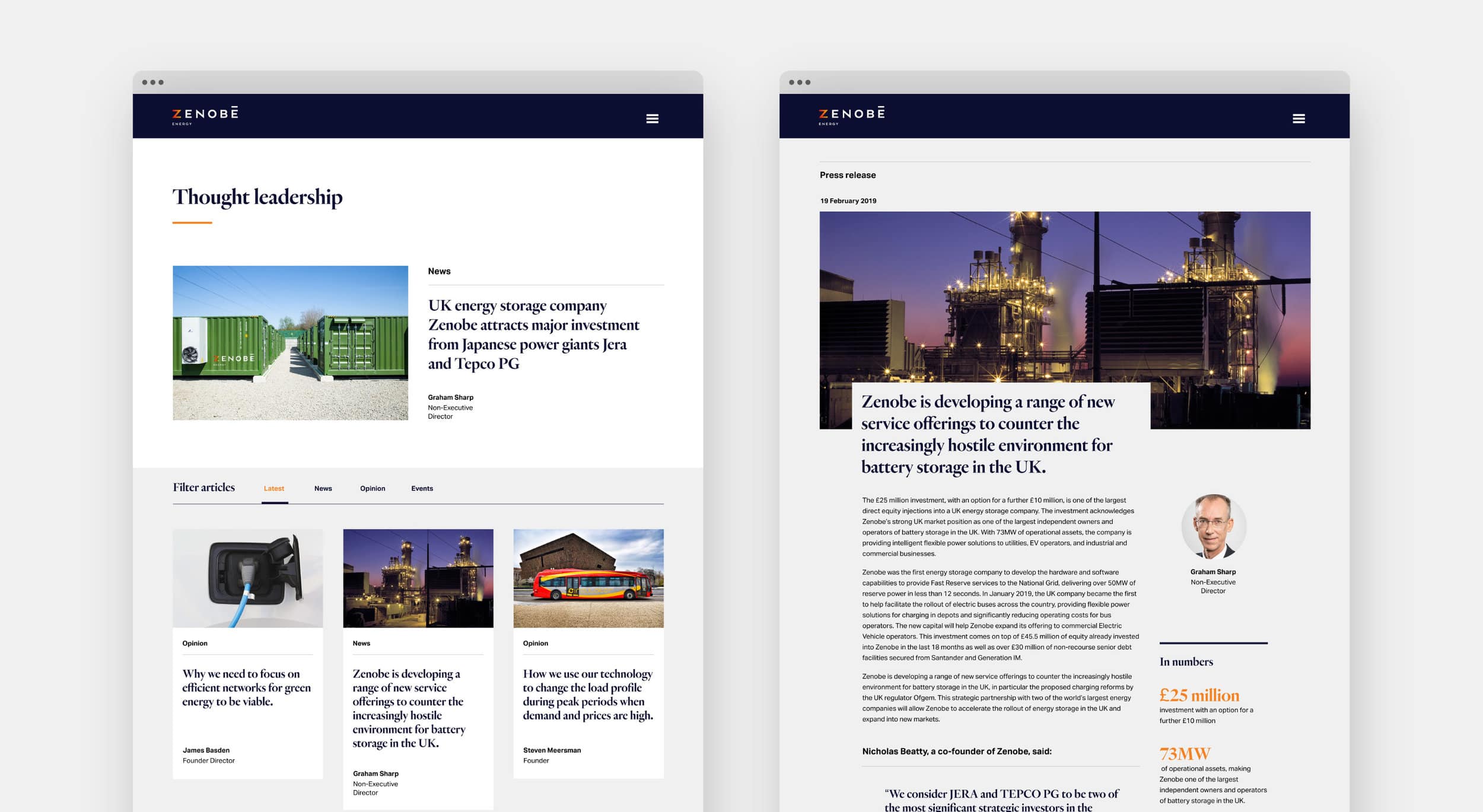
Task: Click the 'Opinion' label on the EV charging card
Action: 195,644
